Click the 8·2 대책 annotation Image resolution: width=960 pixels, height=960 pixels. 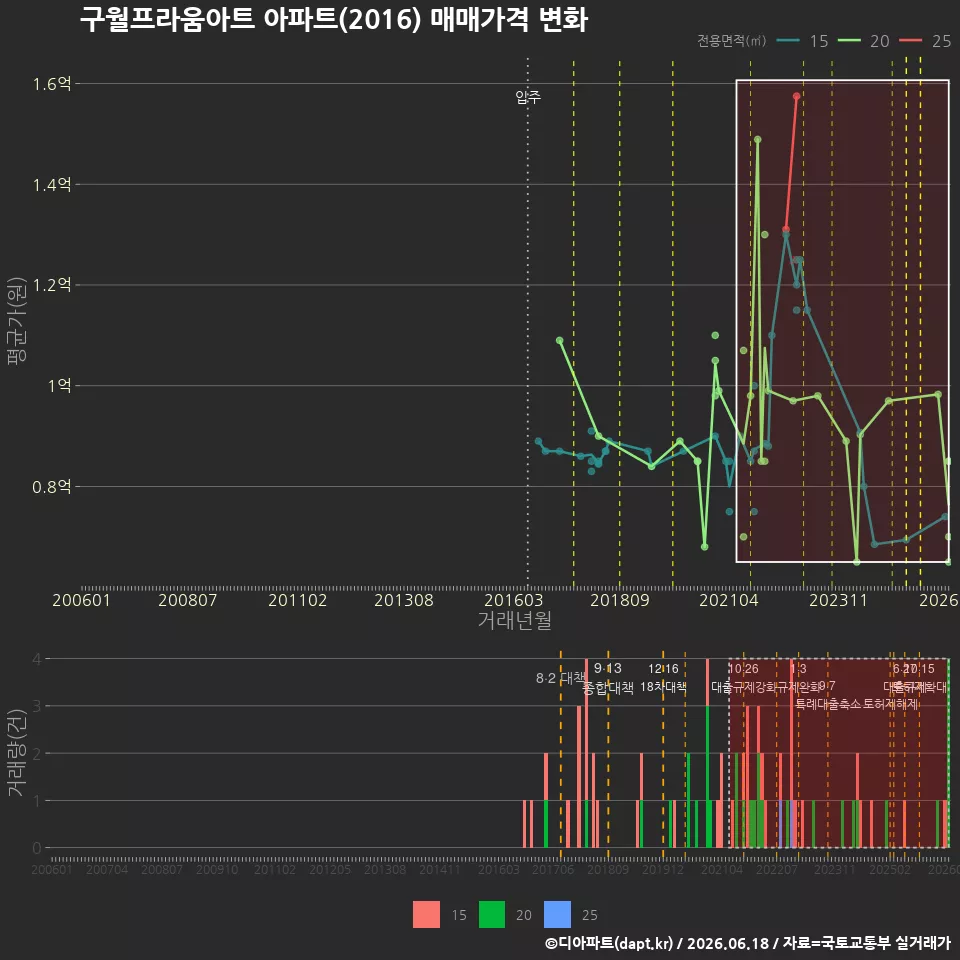point(560,678)
